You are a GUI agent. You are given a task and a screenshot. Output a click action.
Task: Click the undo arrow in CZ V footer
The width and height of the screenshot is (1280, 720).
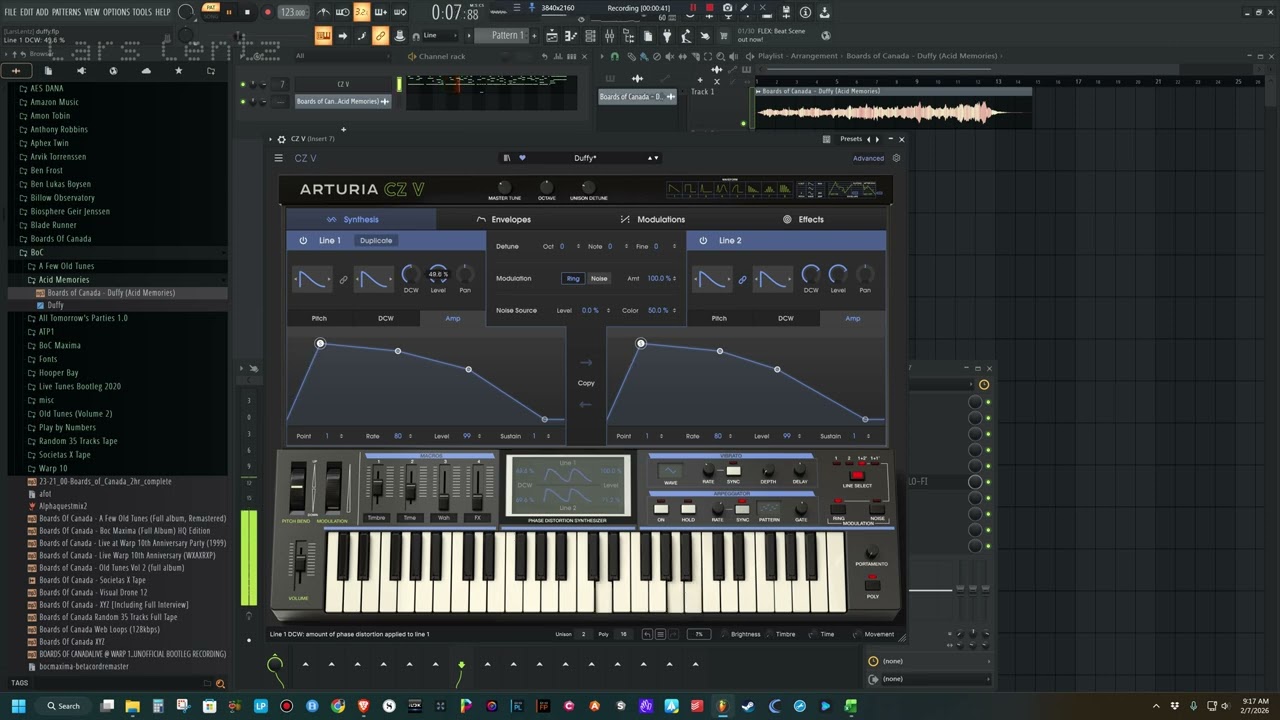tap(647, 634)
